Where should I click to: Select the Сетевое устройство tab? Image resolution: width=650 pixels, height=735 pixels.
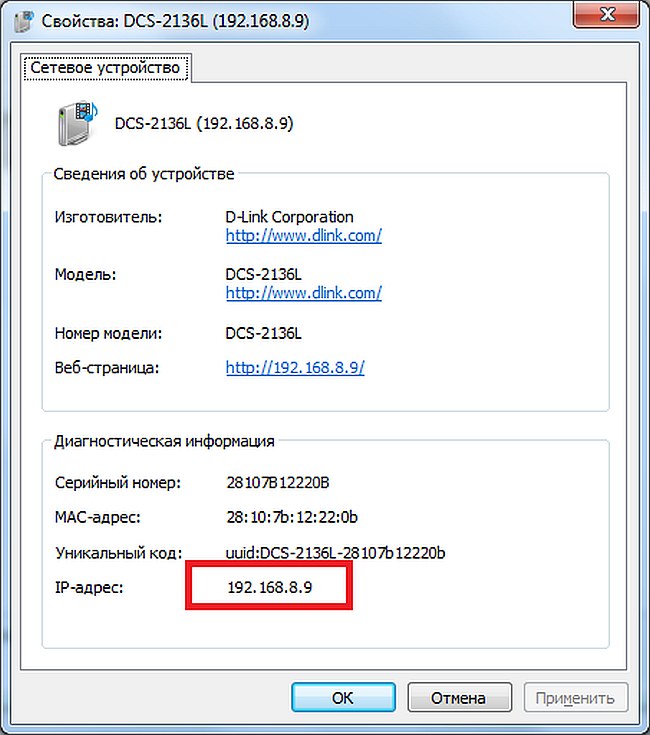click(105, 68)
